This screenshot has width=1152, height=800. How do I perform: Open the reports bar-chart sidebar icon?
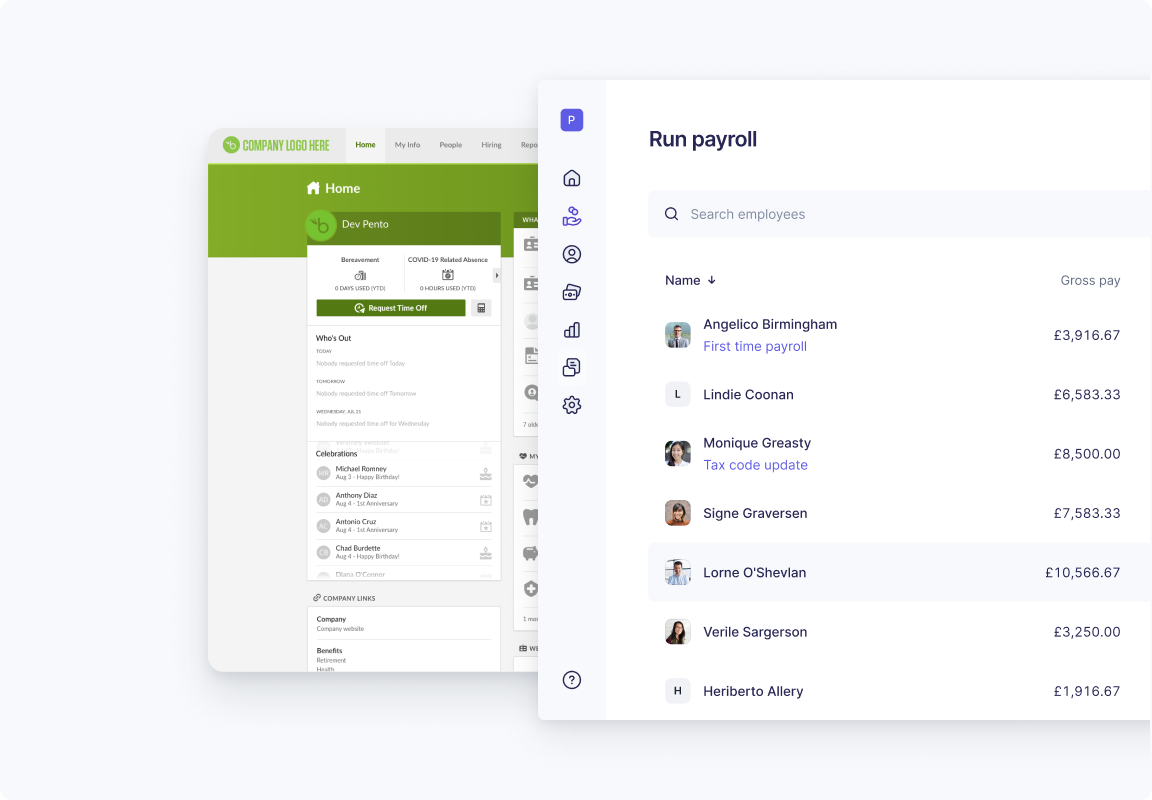[x=572, y=330]
